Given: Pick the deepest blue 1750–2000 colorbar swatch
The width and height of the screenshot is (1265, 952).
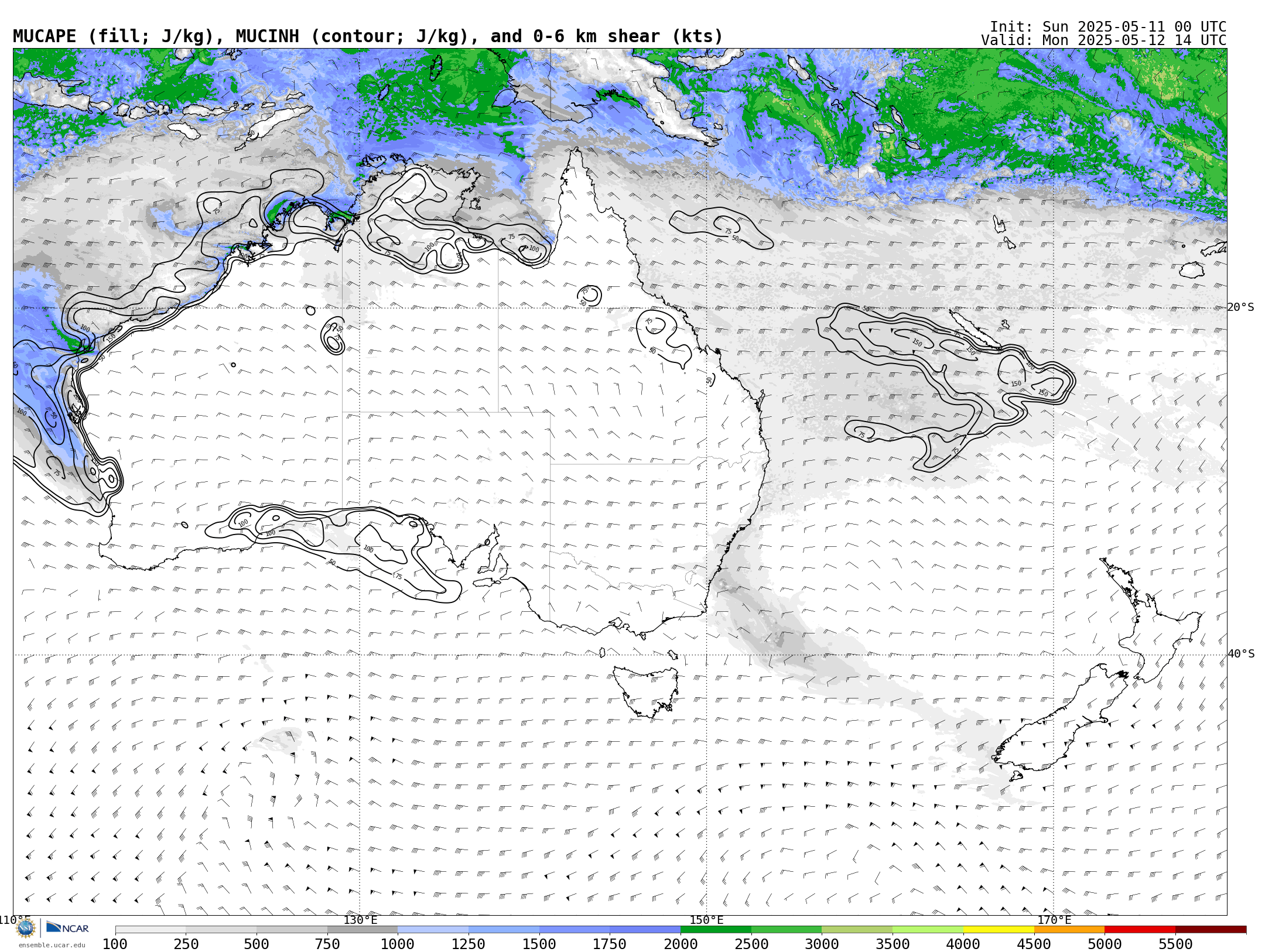Looking at the screenshot, I should click(x=645, y=930).
